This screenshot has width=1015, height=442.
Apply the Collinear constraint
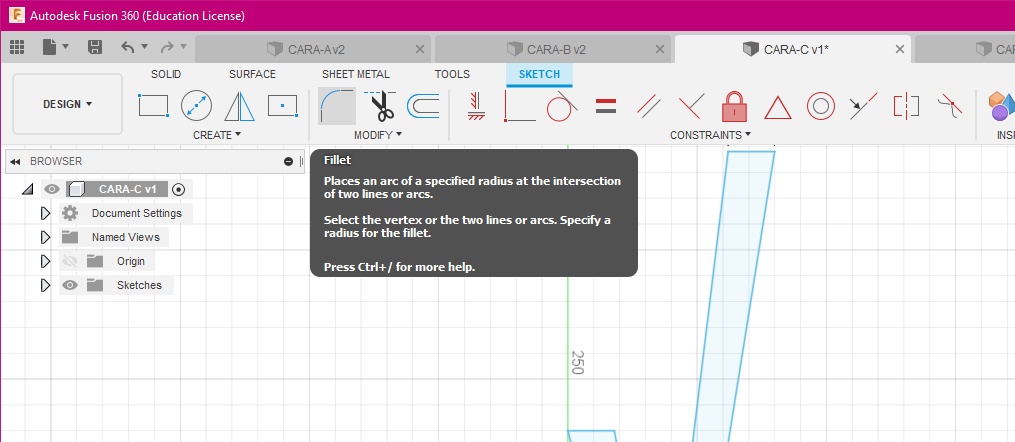click(x=864, y=105)
